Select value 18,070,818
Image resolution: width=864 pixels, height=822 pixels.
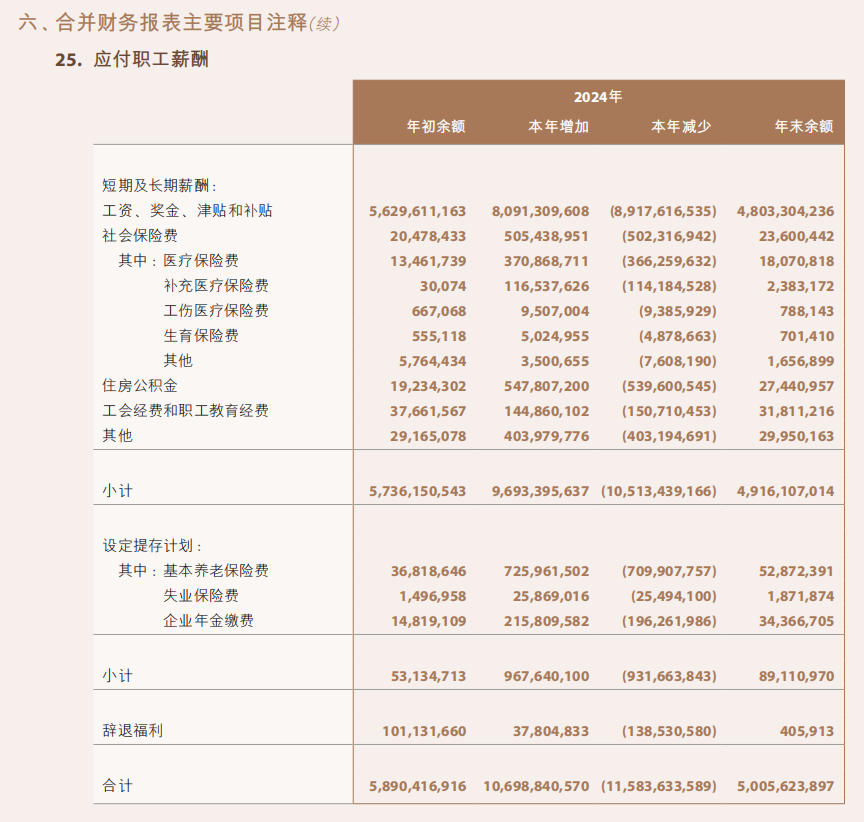click(x=796, y=261)
